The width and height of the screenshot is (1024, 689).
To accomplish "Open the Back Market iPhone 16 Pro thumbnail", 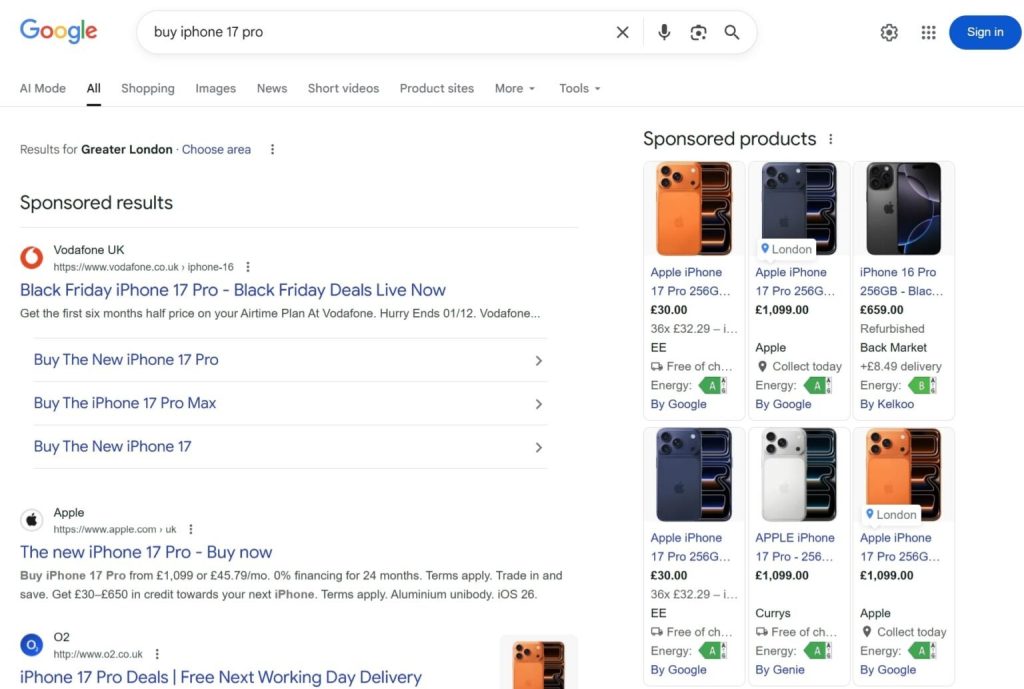I will click(x=903, y=208).
